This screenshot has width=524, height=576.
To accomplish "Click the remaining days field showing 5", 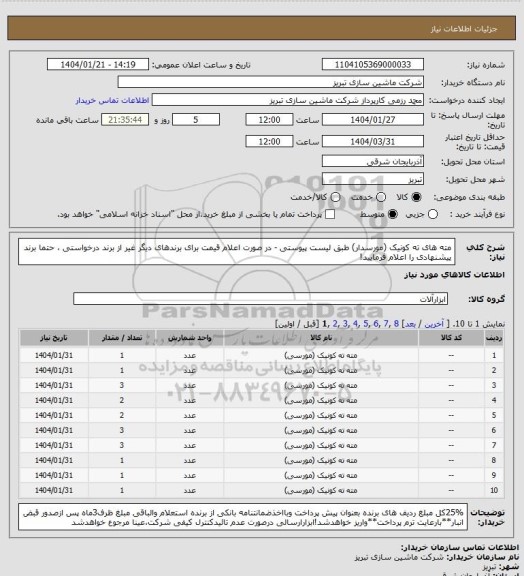I will [x=196, y=120].
